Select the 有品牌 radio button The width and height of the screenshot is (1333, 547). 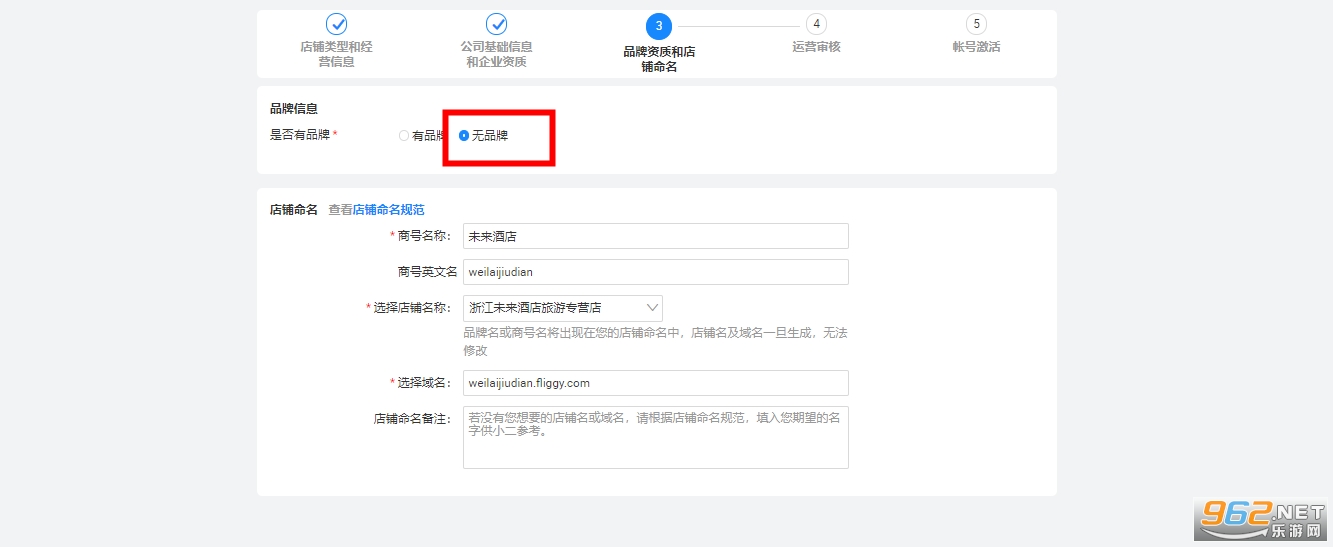point(404,136)
